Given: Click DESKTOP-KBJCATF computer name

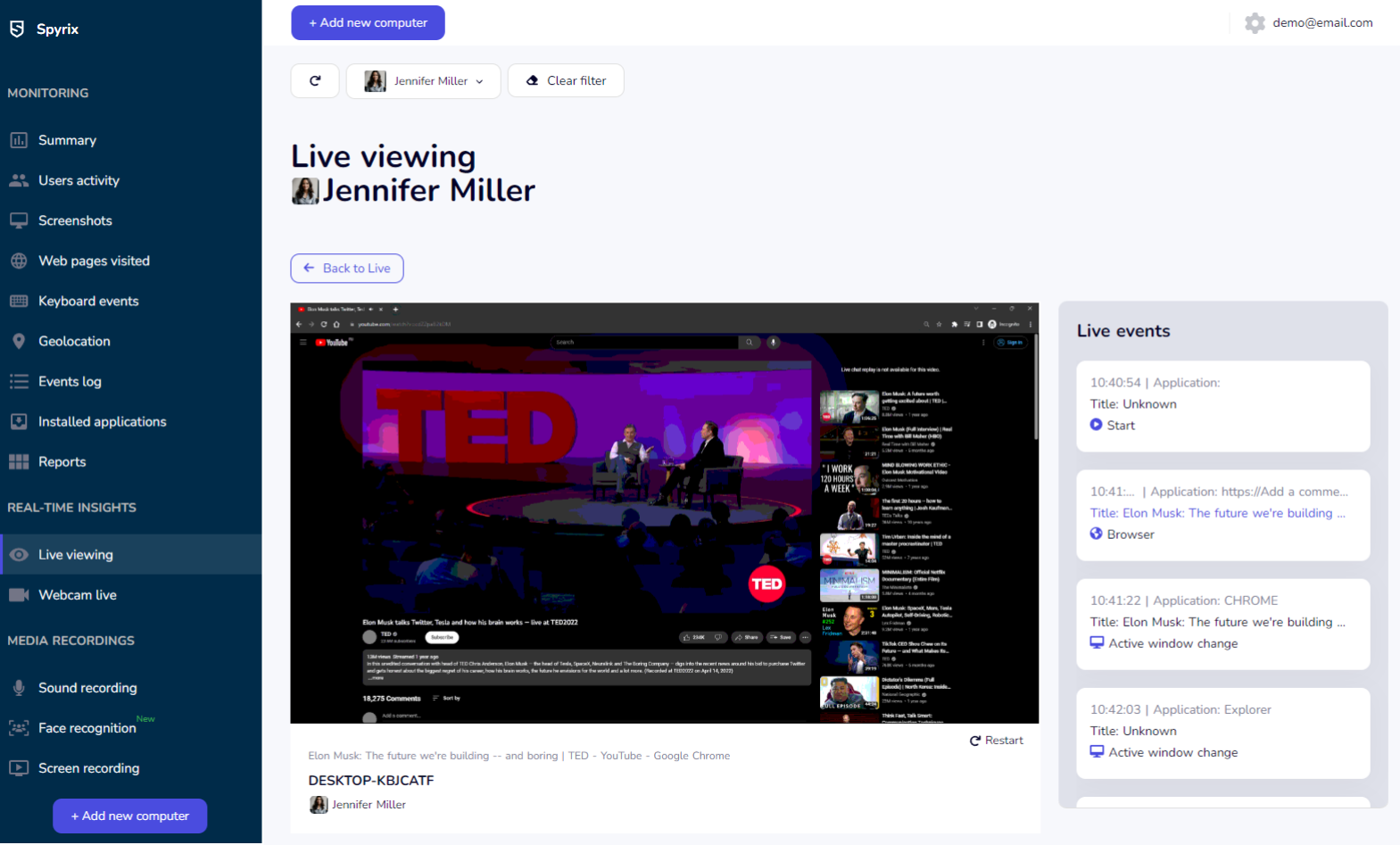Looking at the screenshot, I should tap(371, 780).
